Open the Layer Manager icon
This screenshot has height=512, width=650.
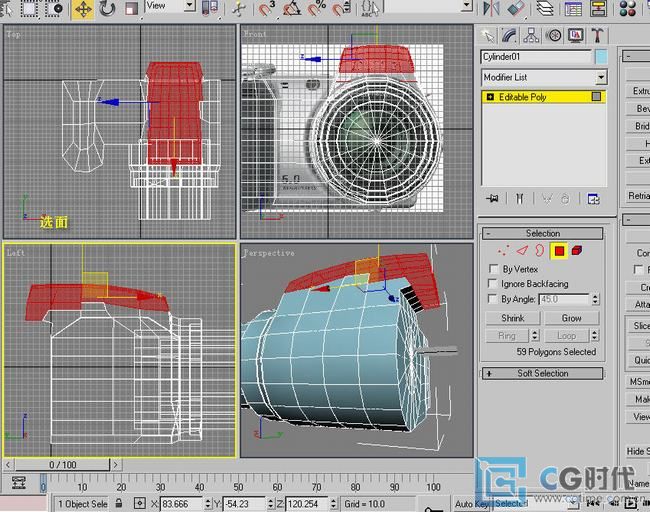[x=545, y=8]
